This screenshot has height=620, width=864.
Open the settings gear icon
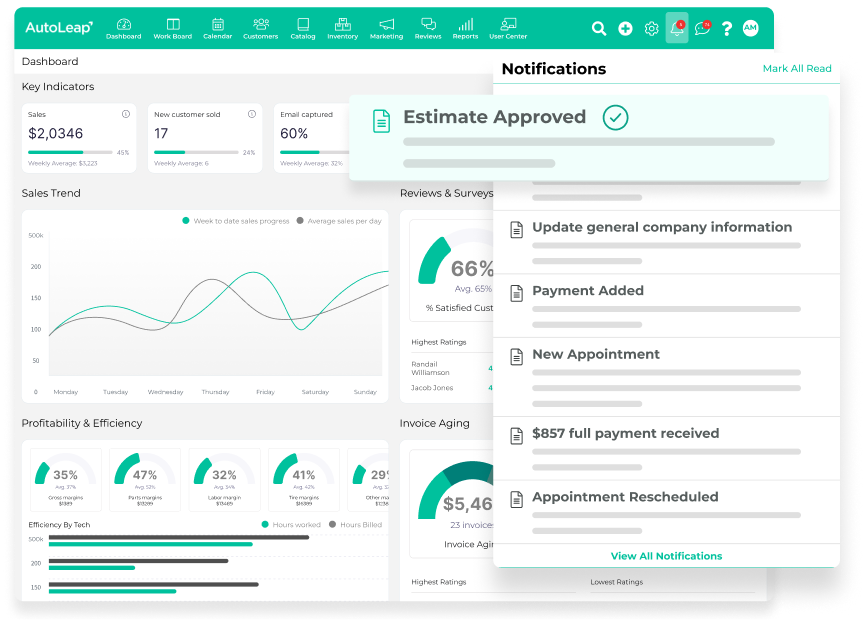[651, 29]
